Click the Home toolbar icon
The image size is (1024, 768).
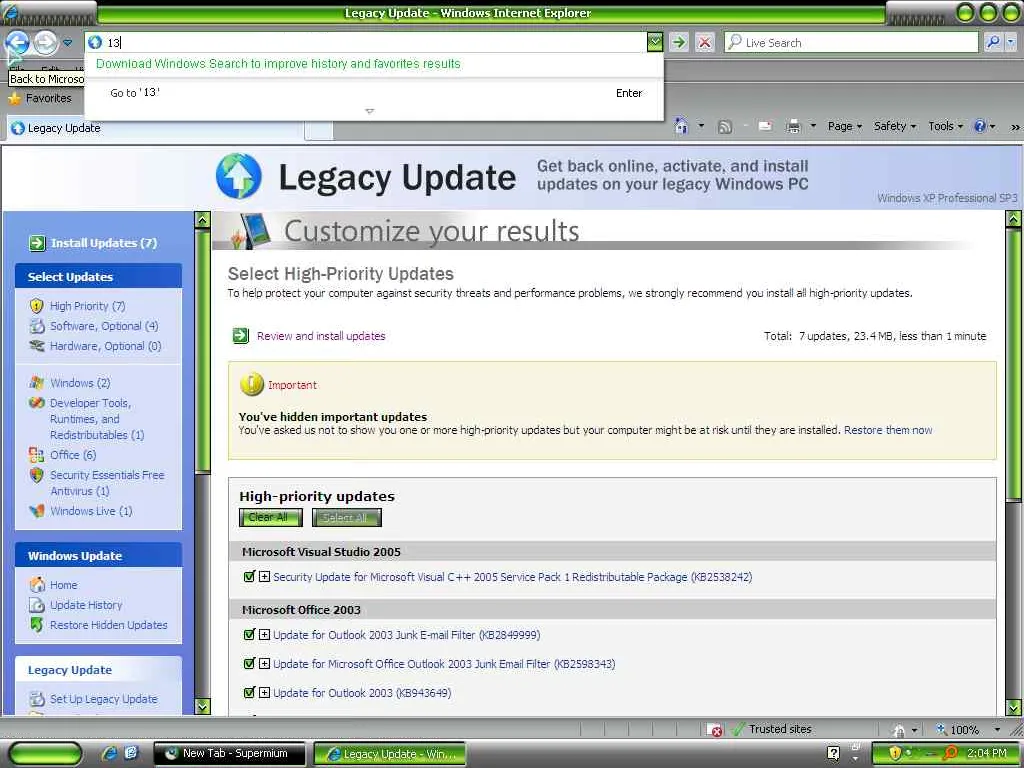click(681, 126)
